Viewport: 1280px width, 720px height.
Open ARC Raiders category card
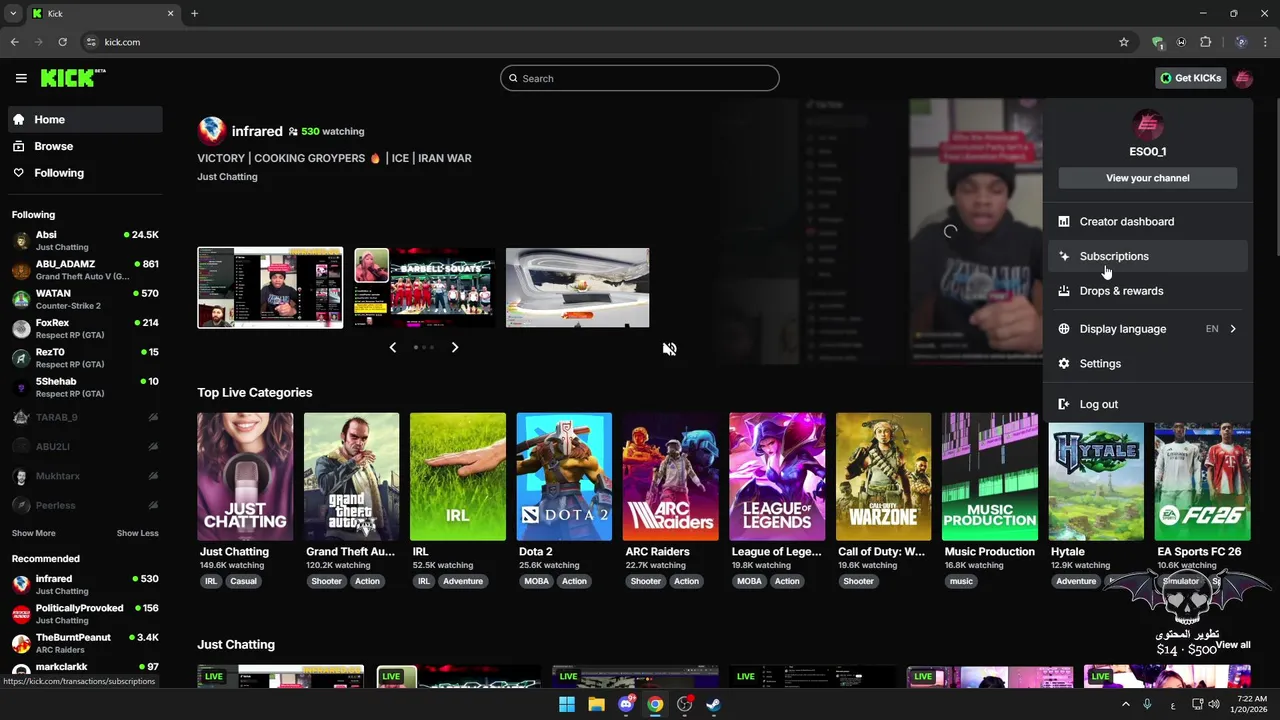click(670, 477)
